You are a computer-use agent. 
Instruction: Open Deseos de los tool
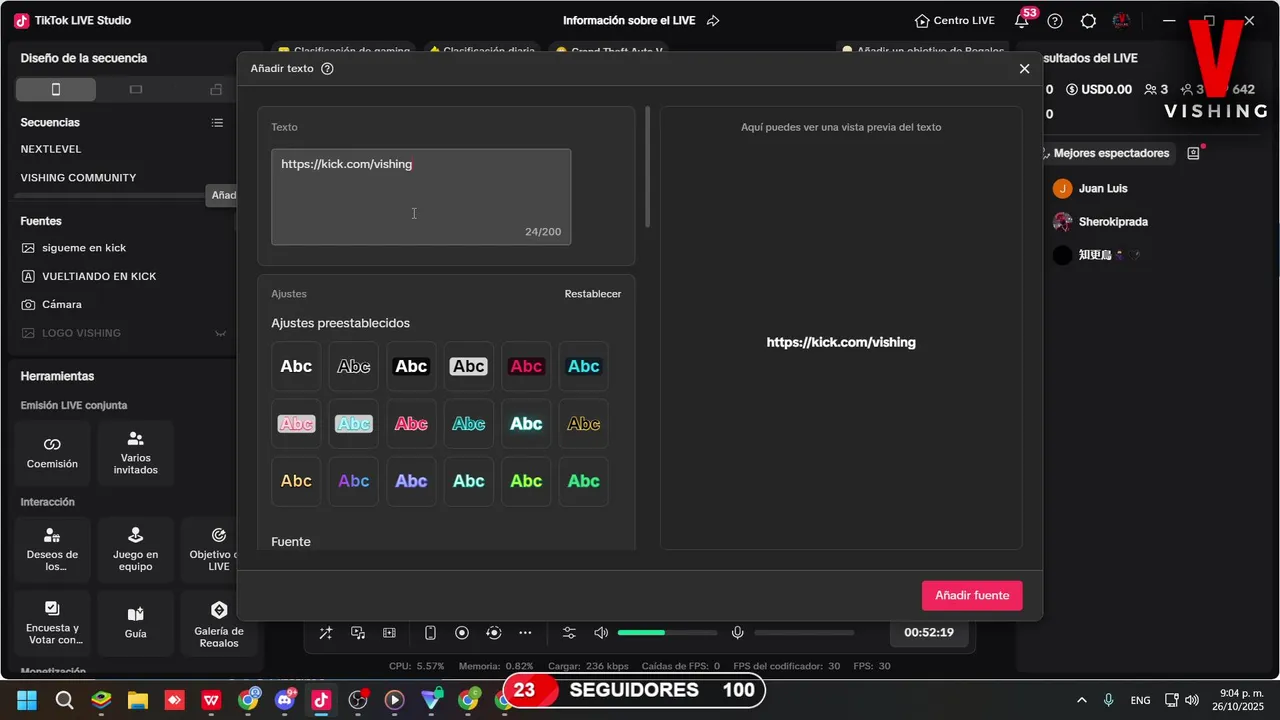[x=52, y=550]
